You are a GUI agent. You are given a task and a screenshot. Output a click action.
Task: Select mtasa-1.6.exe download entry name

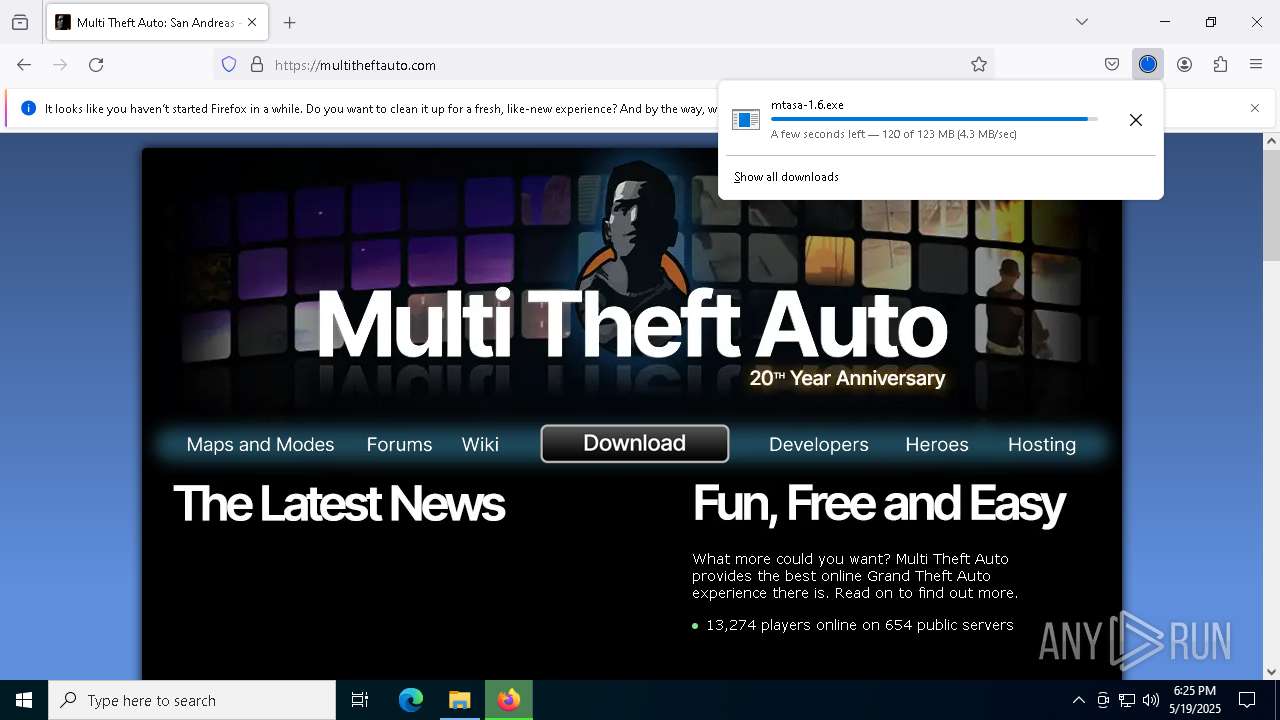[x=807, y=105]
